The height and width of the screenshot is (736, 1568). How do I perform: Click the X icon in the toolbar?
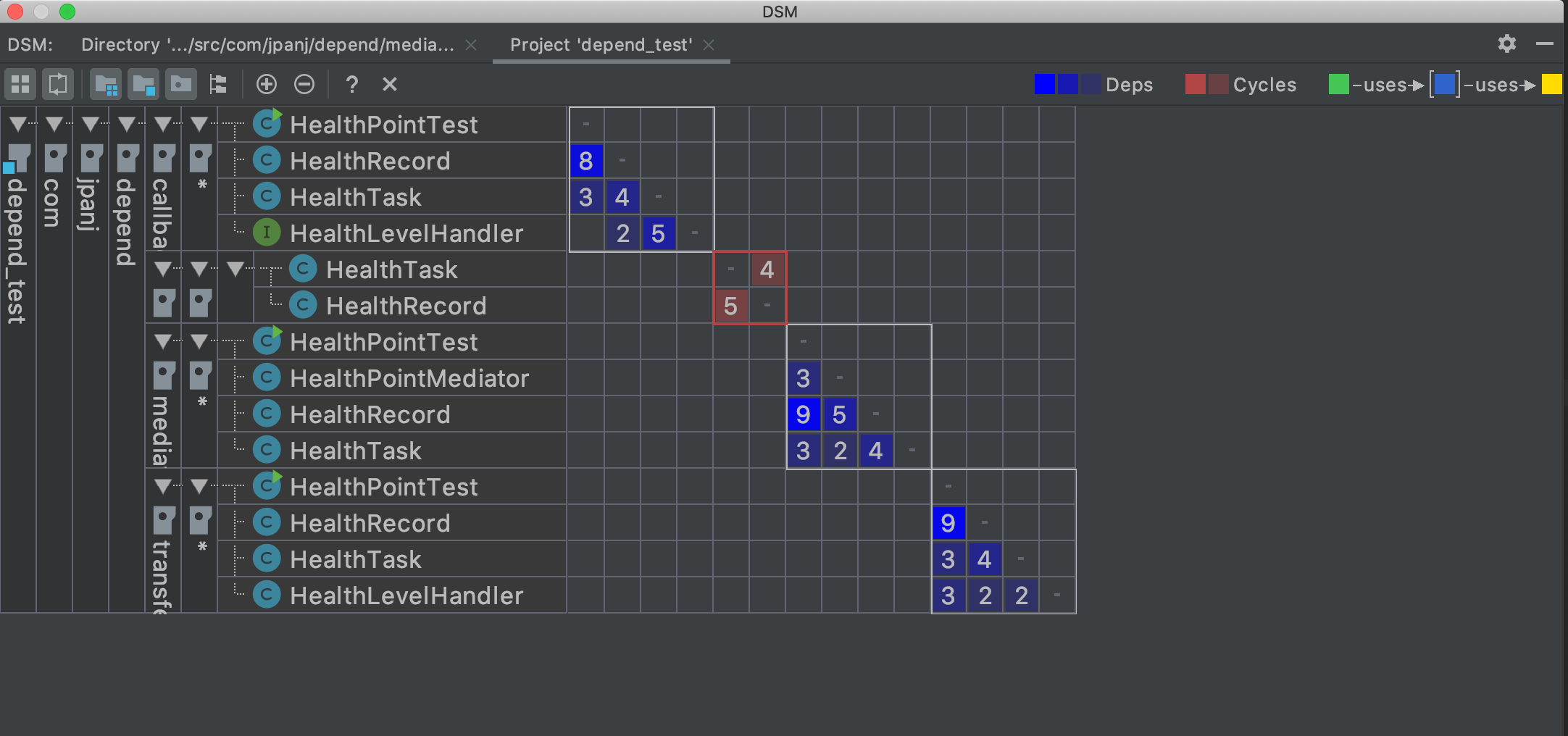point(390,84)
